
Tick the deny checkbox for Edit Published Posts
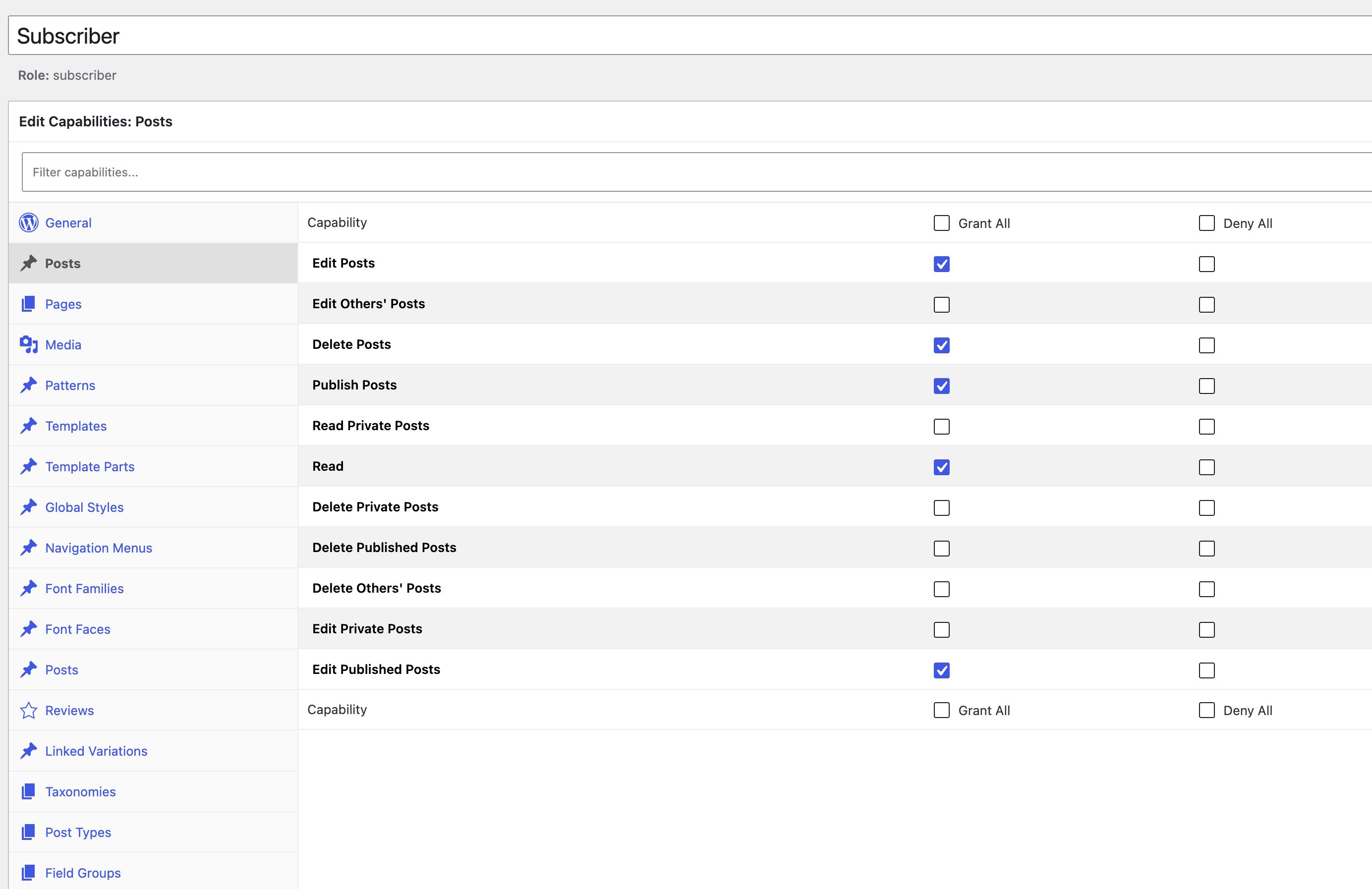[x=1206, y=670]
